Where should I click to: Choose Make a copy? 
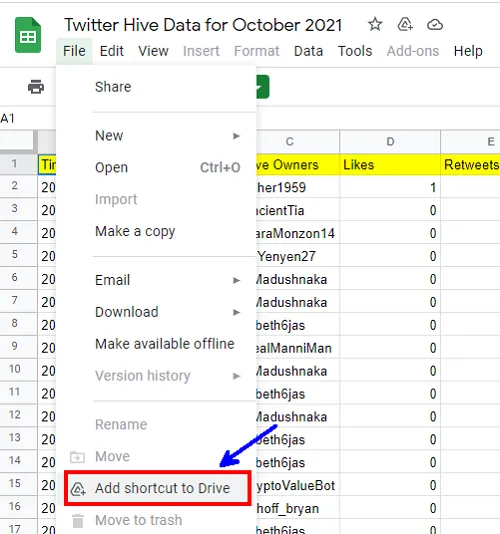point(156,231)
